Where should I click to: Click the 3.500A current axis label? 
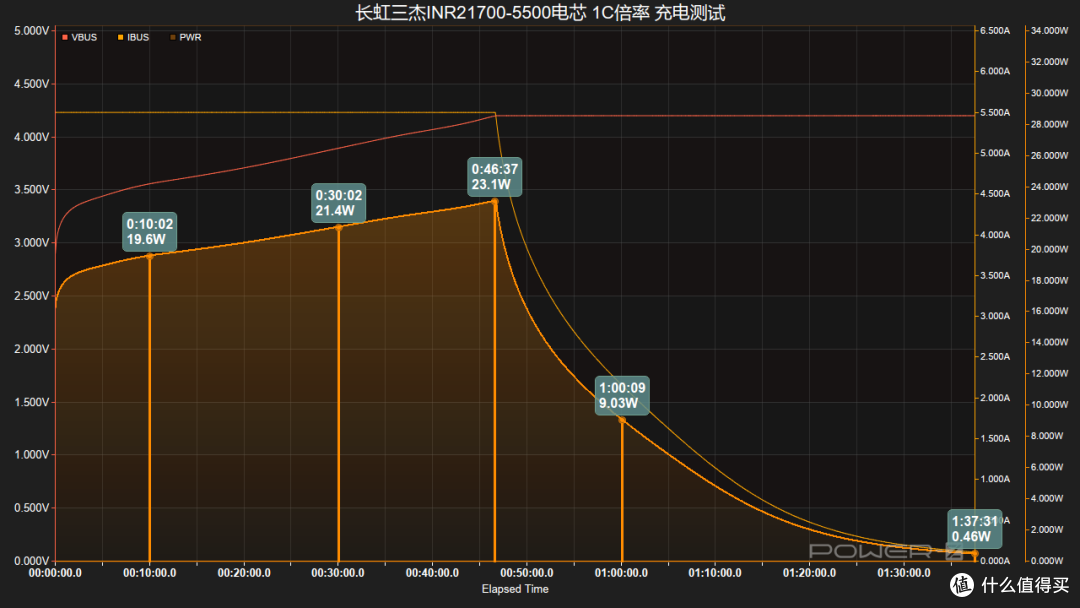pyautogui.click(x=995, y=275)
